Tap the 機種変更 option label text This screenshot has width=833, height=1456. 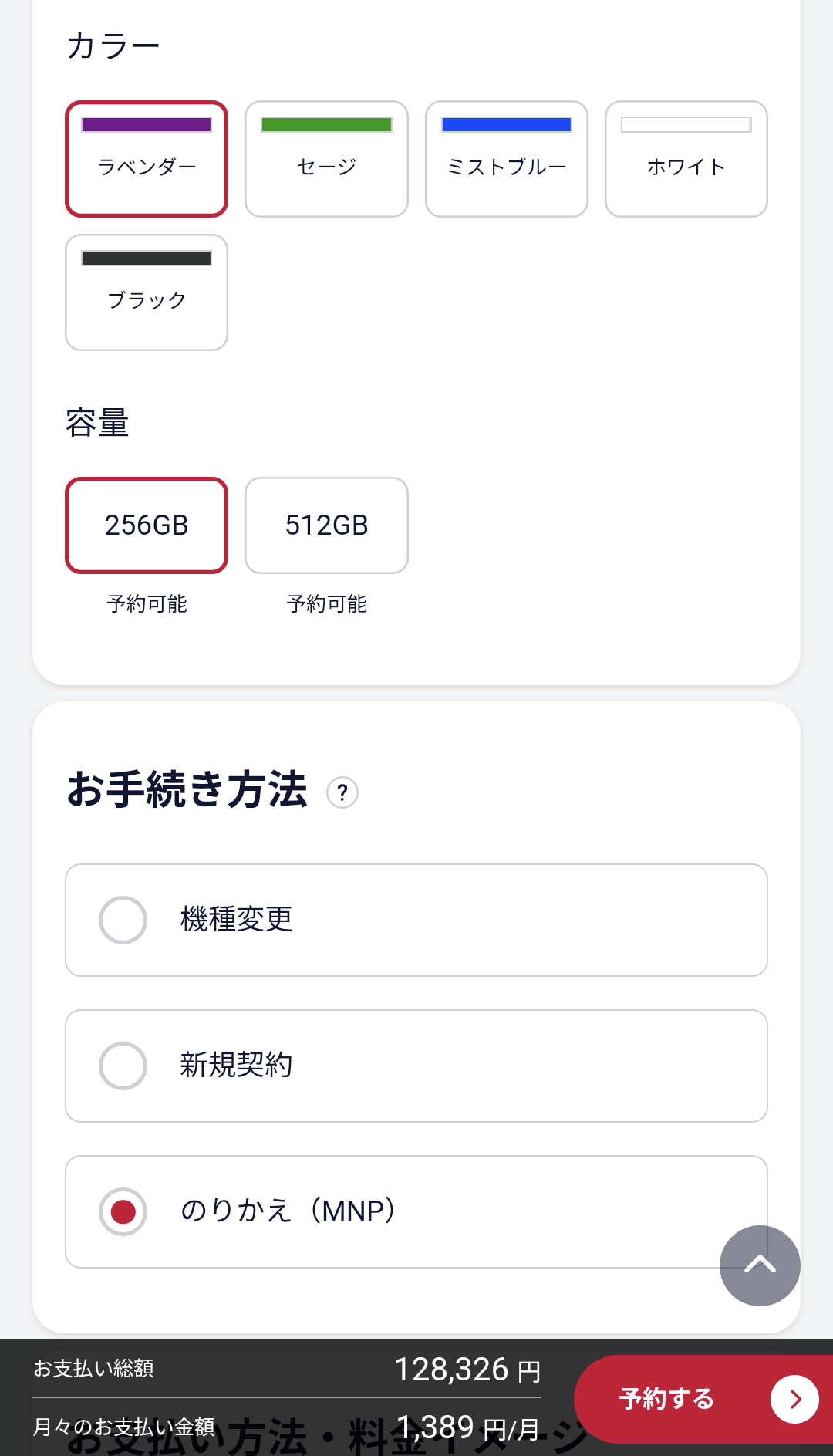click(x=237, y=920)
